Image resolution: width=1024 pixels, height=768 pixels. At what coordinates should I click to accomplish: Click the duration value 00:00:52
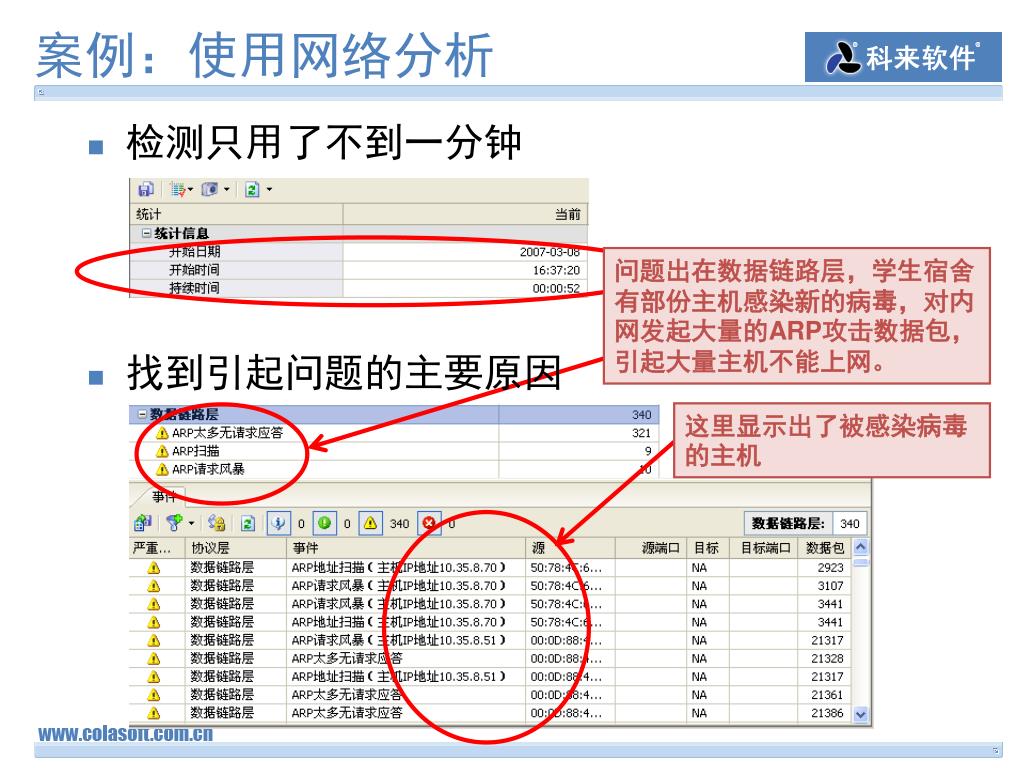coord(556,288)
